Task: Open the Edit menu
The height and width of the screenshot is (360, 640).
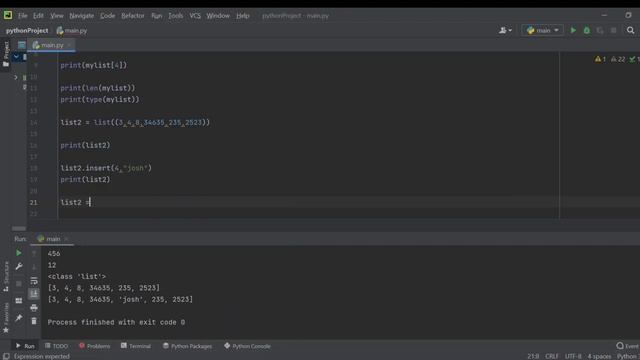Action: 38,16
